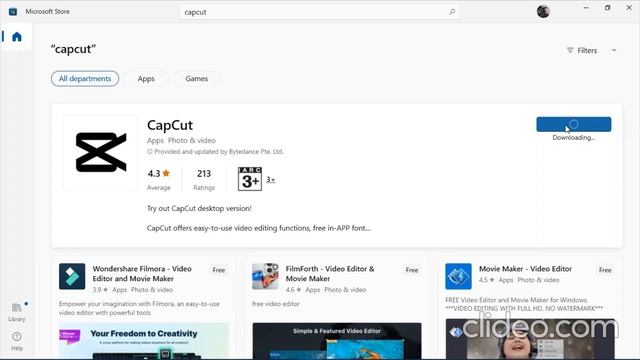Open Simple & Featured Video Editor thumbnail
The width and height of the screenshot is (640, 360).
click(337, 341)
